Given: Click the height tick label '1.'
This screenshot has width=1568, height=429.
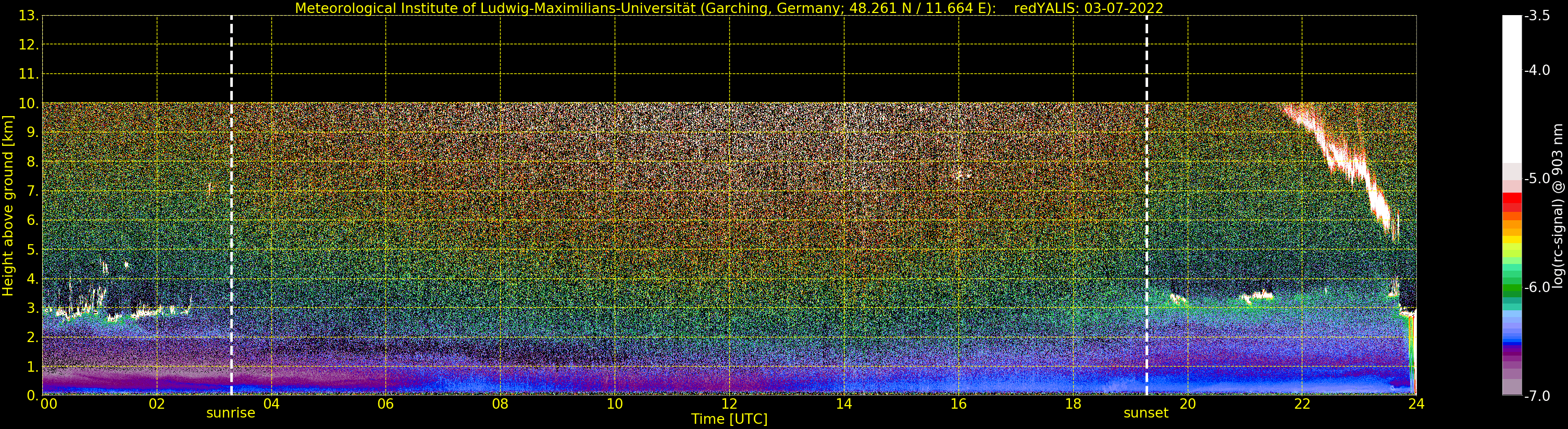Looking at the screenshot, I should click(32, 367).
